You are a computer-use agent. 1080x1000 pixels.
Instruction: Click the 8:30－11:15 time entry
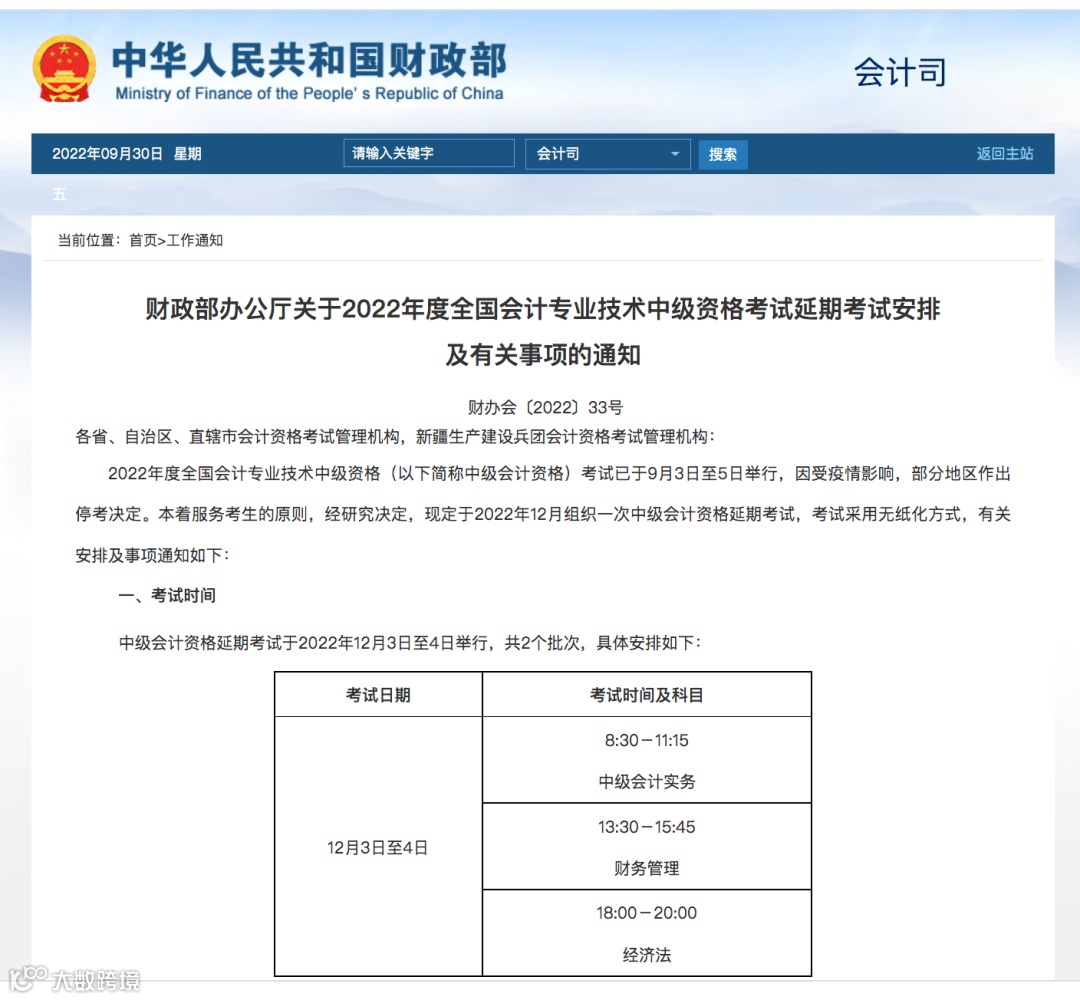click(x=646, y=740)
